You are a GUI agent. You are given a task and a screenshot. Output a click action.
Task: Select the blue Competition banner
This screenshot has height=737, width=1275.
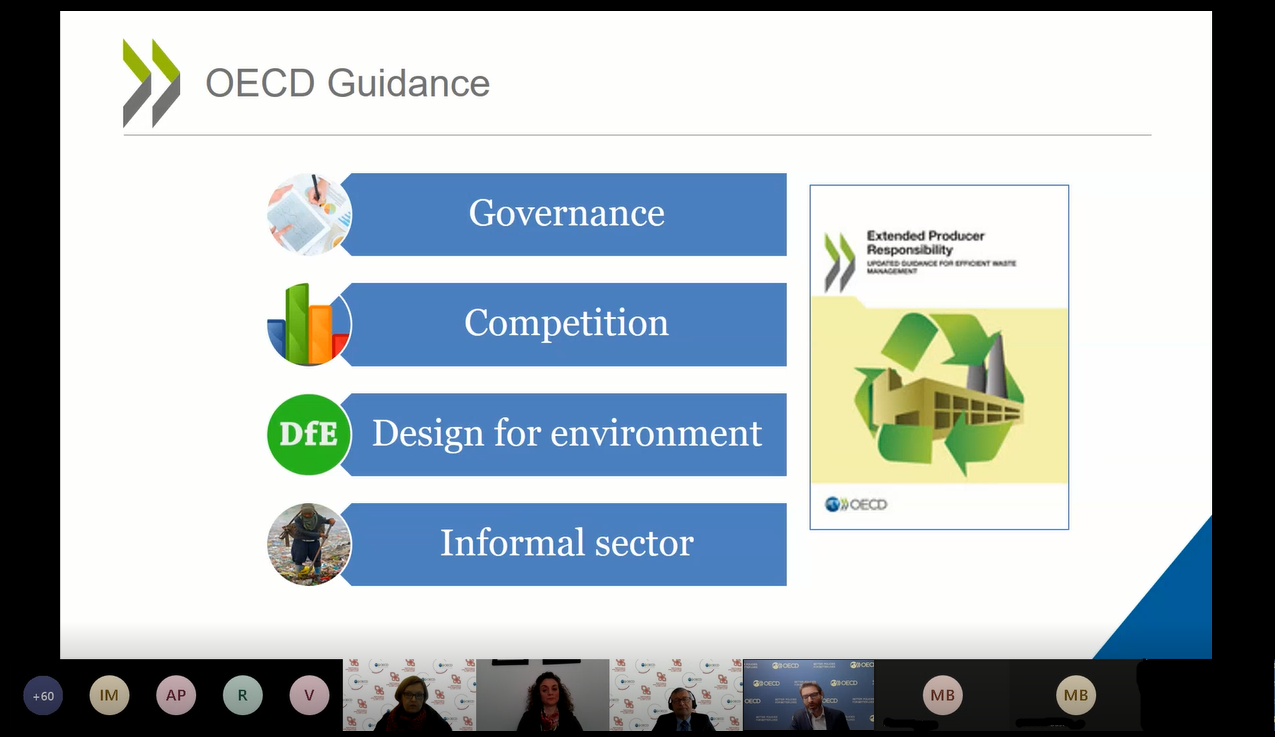coord(566,324)
